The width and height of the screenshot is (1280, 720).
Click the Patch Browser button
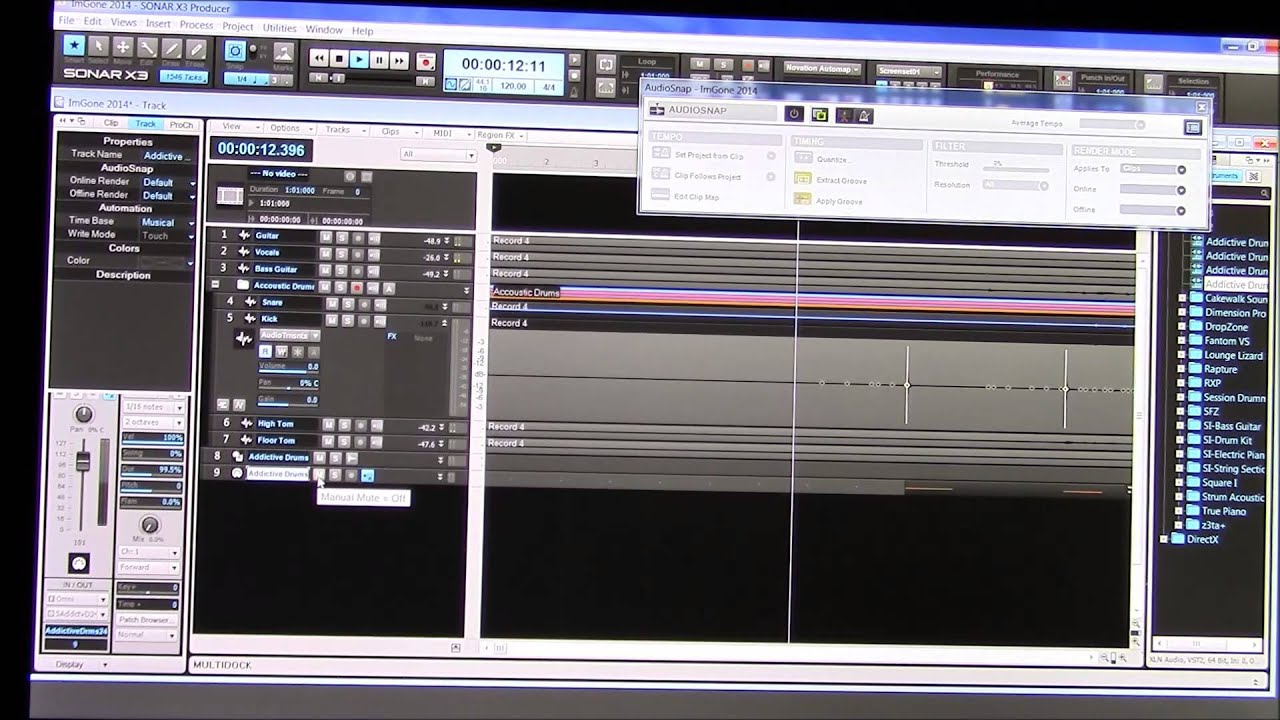point(145,620)
